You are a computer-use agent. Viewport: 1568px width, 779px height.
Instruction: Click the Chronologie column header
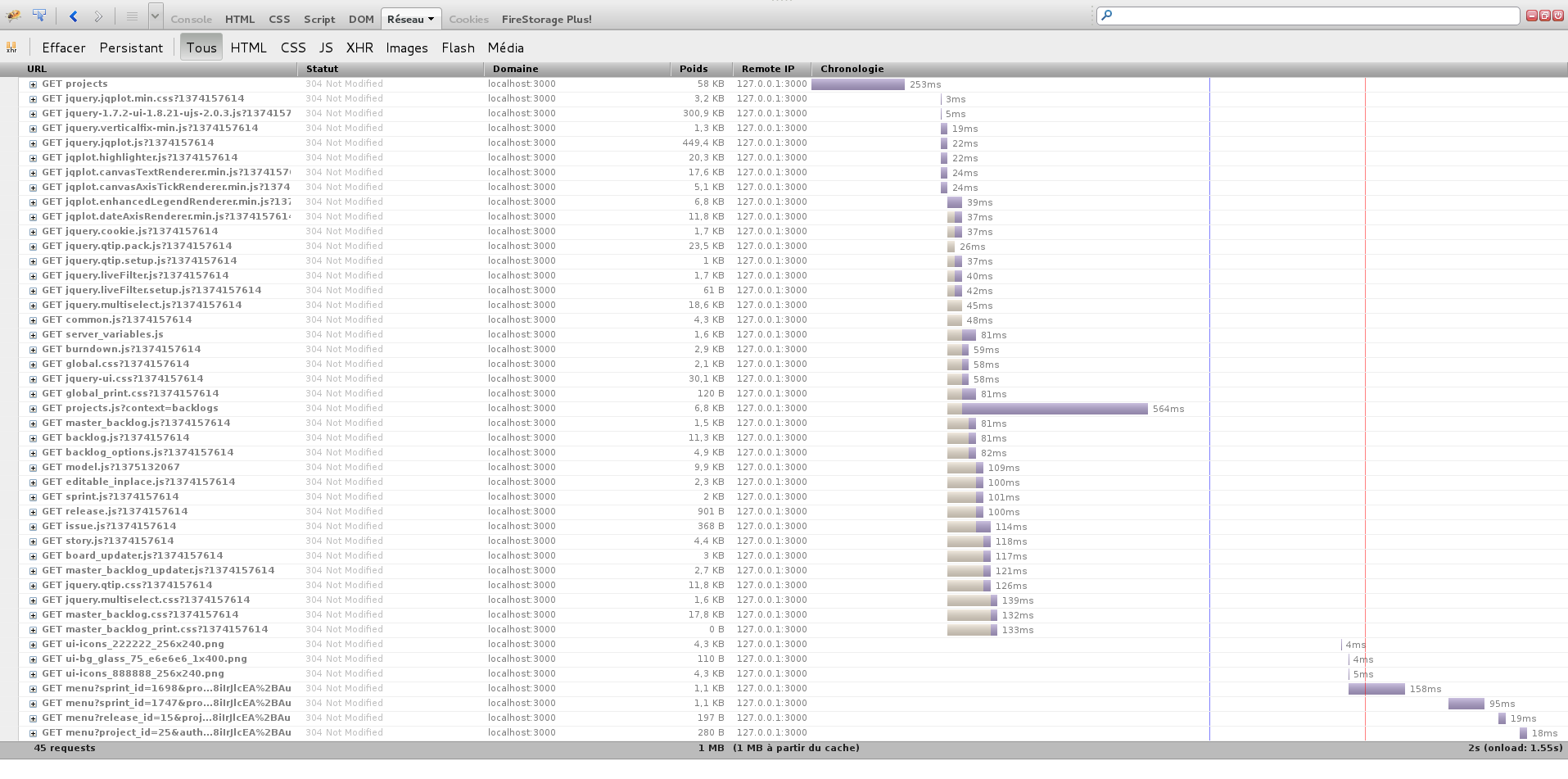pyautogui.click(x=1189, y=69)
